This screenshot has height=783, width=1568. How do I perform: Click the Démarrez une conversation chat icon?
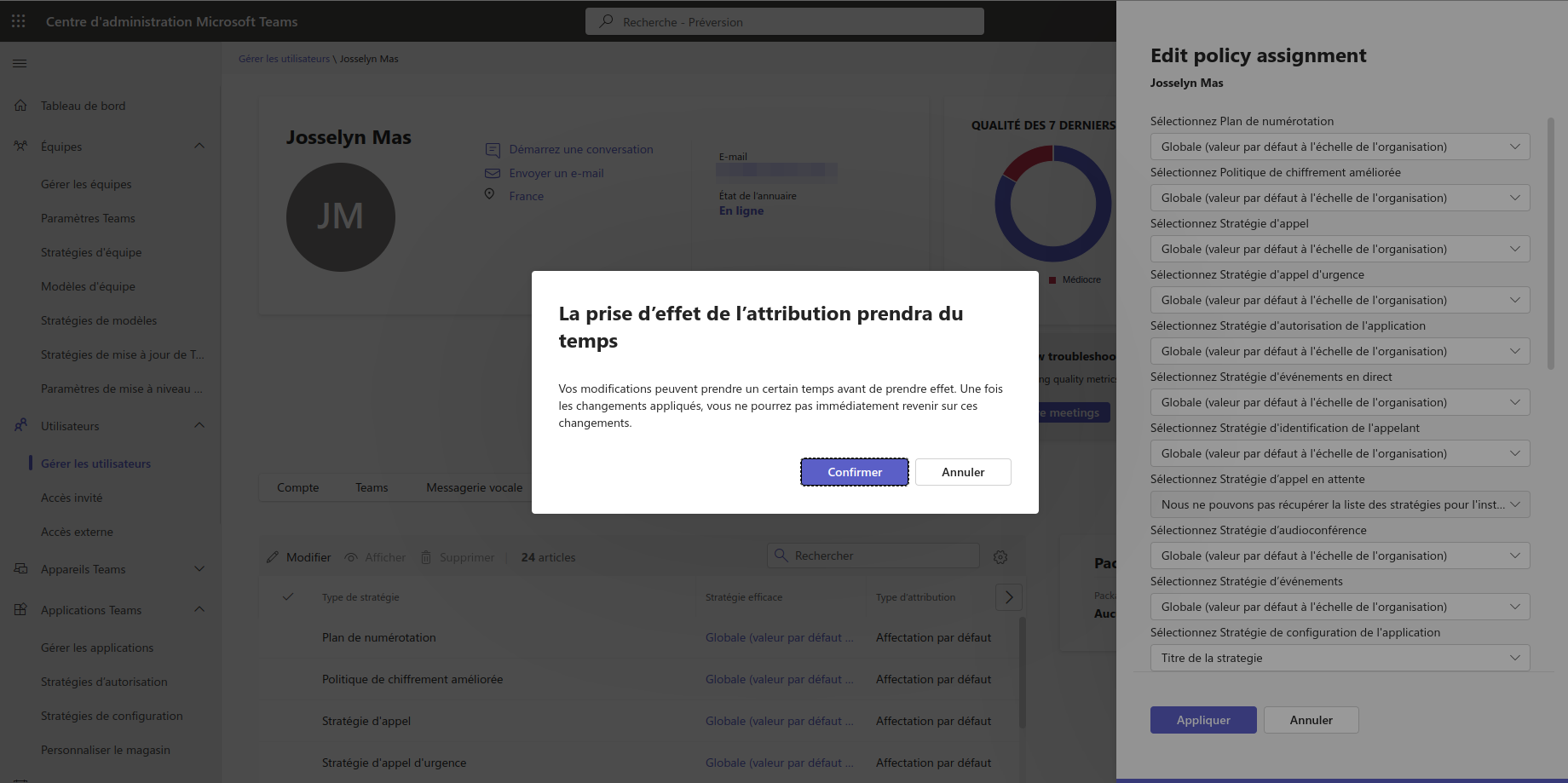(x=493, y=150)
